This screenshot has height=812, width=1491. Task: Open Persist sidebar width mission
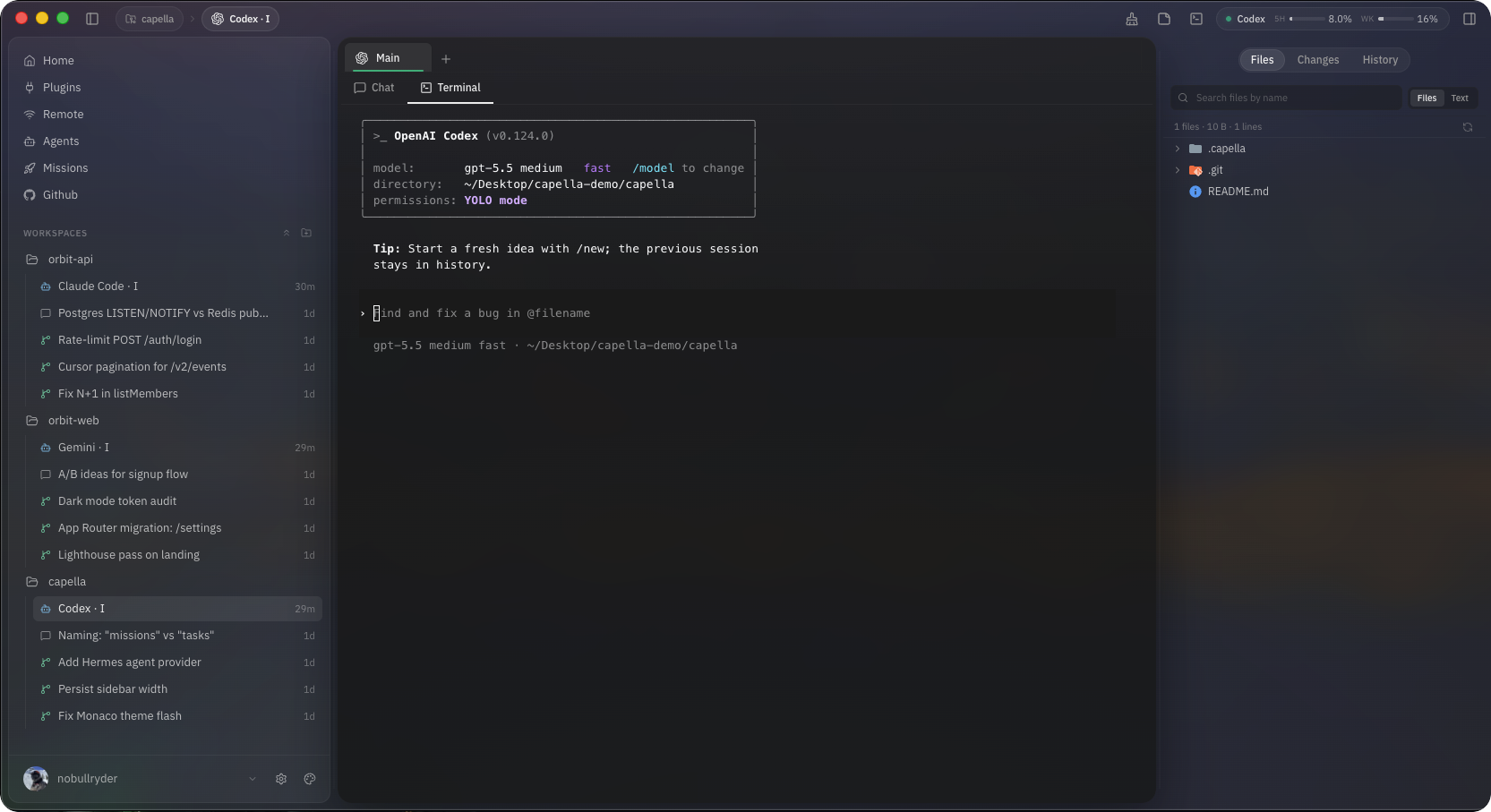point(177,689)
